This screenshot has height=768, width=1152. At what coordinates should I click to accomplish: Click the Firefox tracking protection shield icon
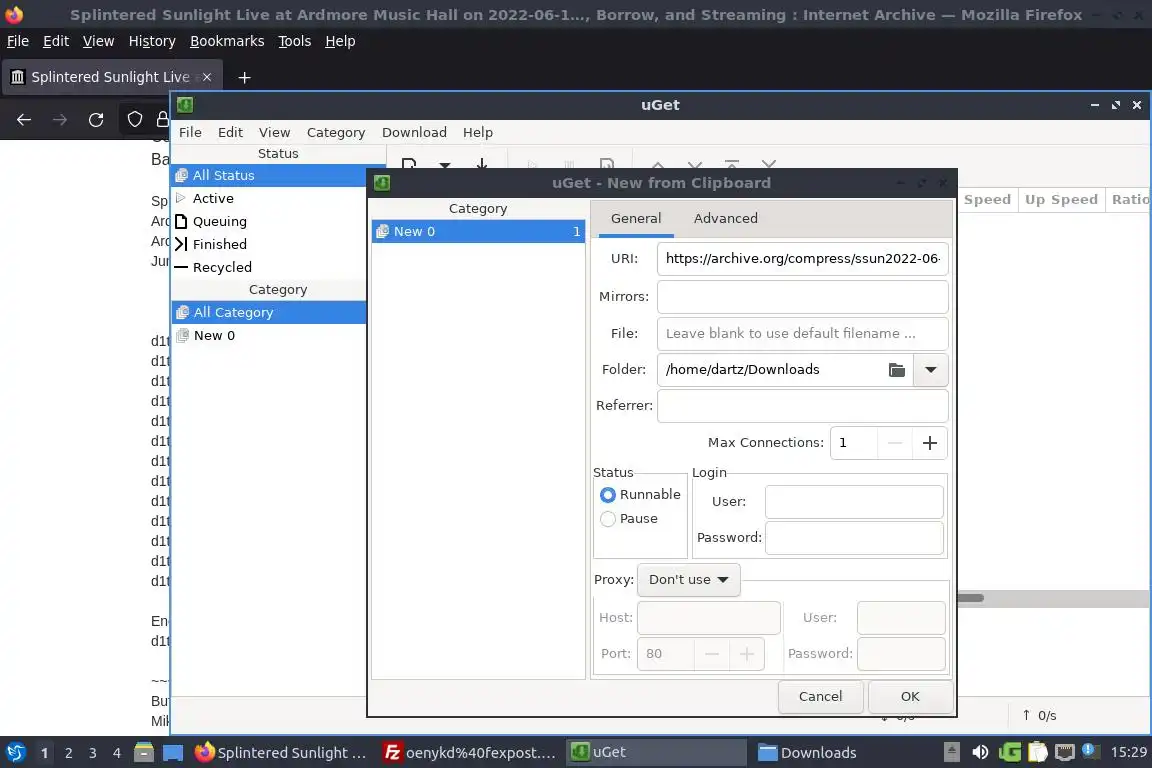(135, 120)
